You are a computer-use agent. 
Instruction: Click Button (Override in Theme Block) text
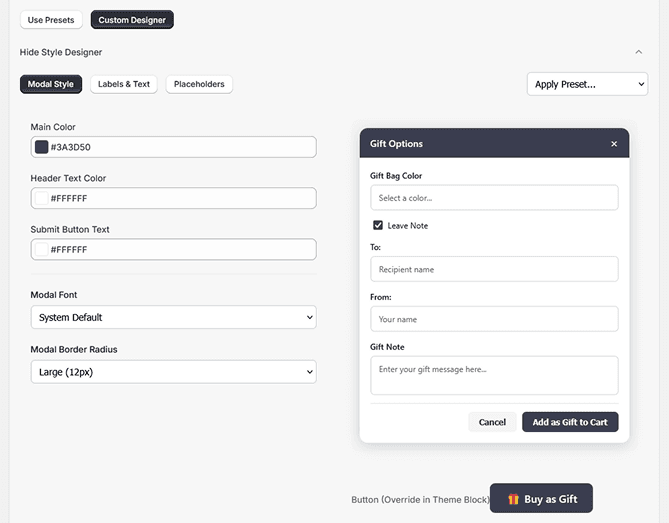point(420,500)
